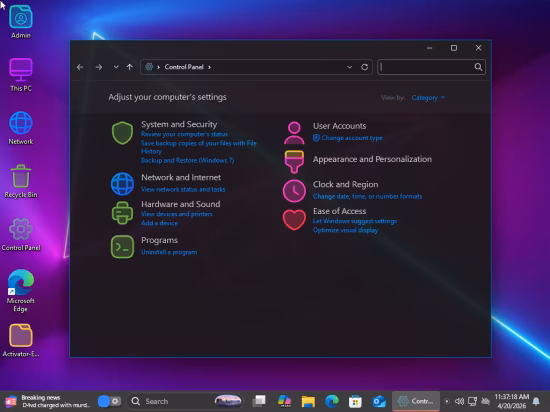Click the Hardware and Sound printer icon
The image size is (550, 412).
pos(122,213)
